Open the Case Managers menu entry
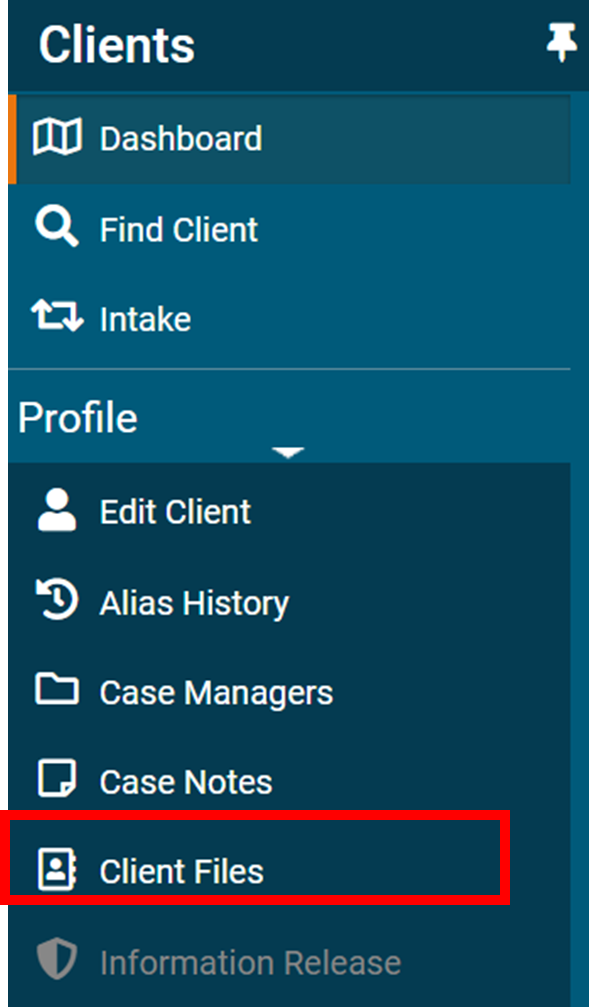Viewport: 589px width, 1007px height. point(216,691)
